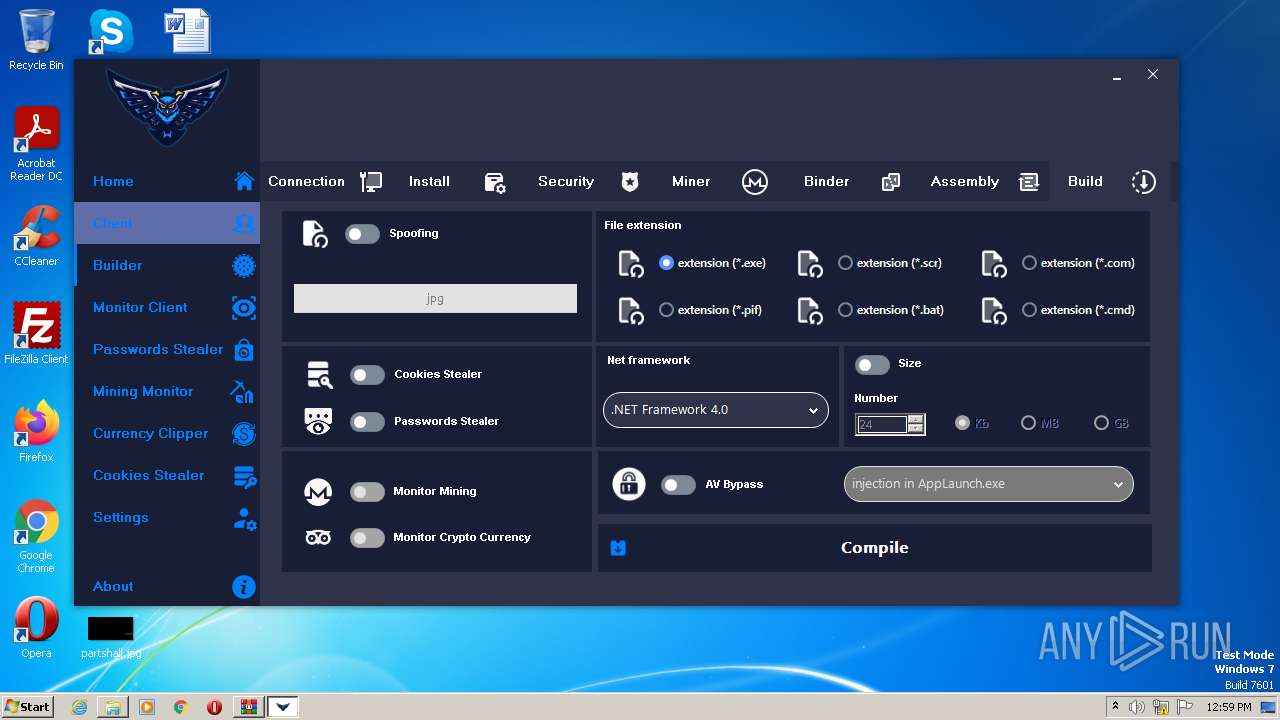Switch to the Install tab
This screenshot has width=1280, height=720.
(x=429, y=181)
